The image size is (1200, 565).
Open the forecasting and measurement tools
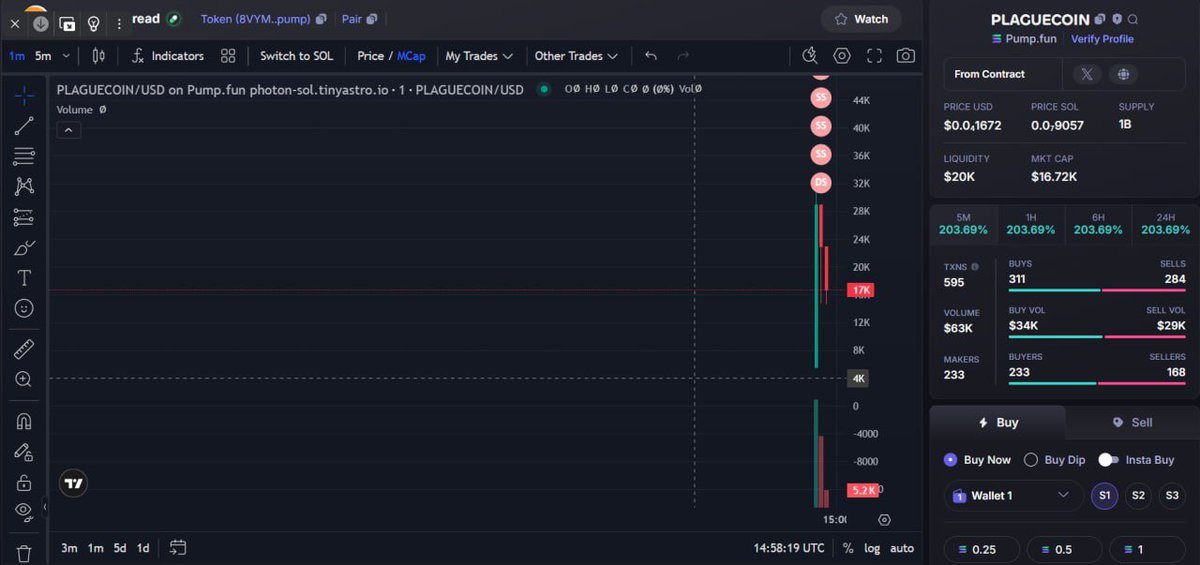click(24, 217)
